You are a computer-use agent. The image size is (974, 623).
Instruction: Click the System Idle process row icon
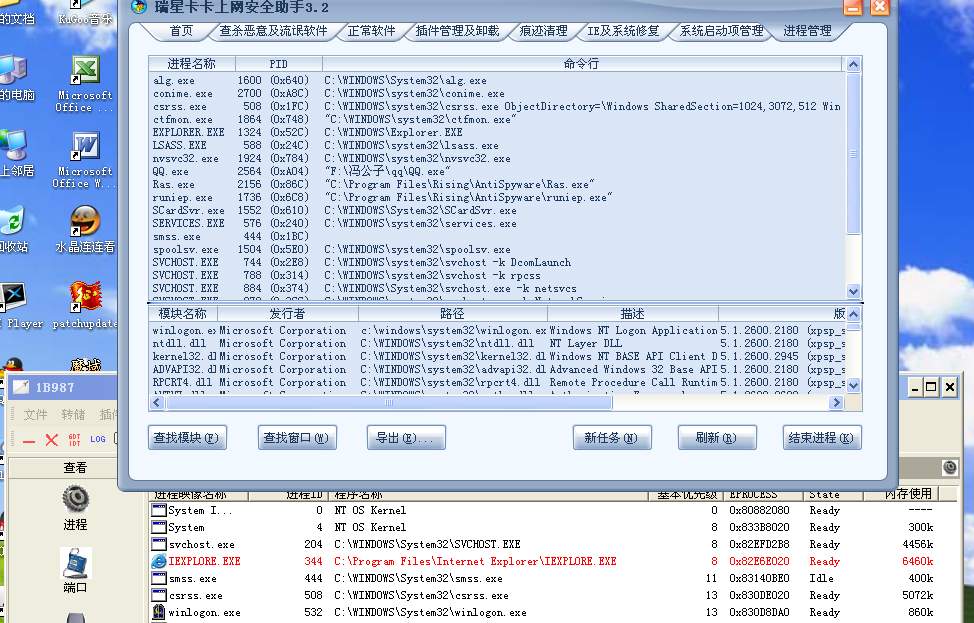pyautogui.click(x=159, y=511)
